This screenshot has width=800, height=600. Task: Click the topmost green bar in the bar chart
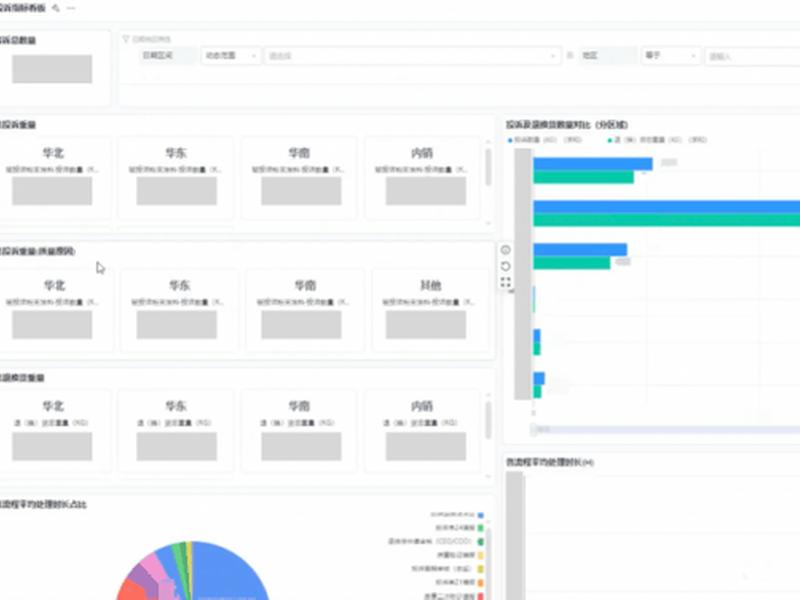tap(583, 177)
